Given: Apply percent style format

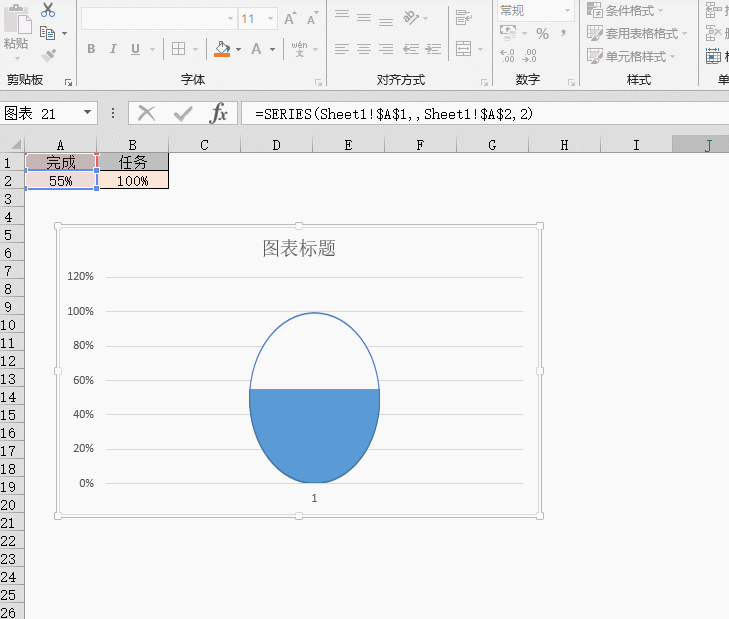Looking at the screenshot, I should (x=542, y=33).
